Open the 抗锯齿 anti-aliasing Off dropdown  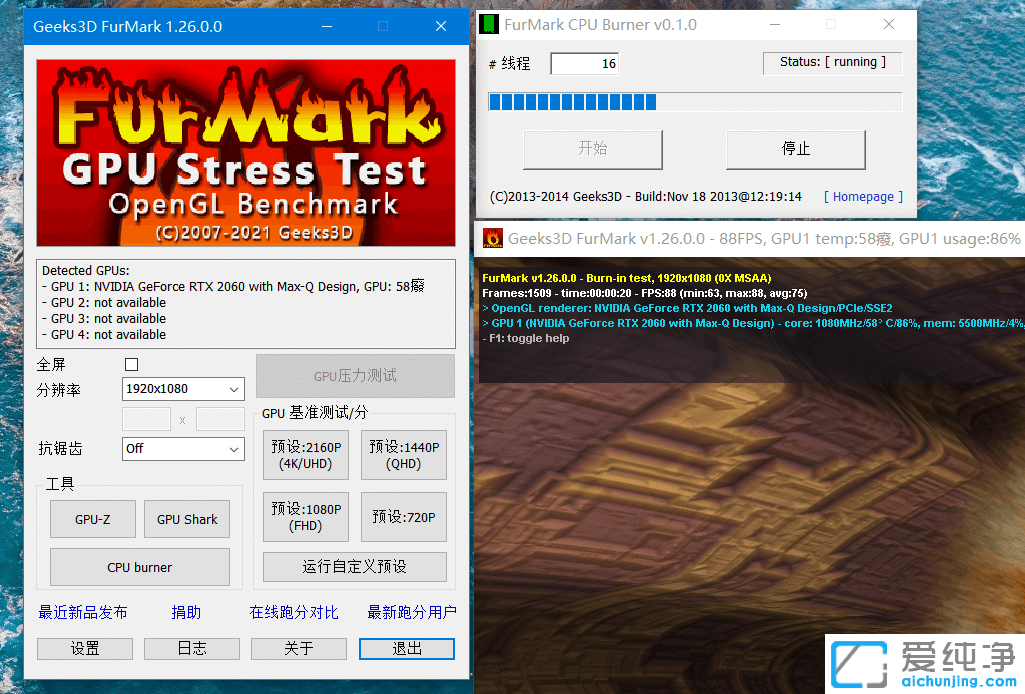click(x=183, y=449)
